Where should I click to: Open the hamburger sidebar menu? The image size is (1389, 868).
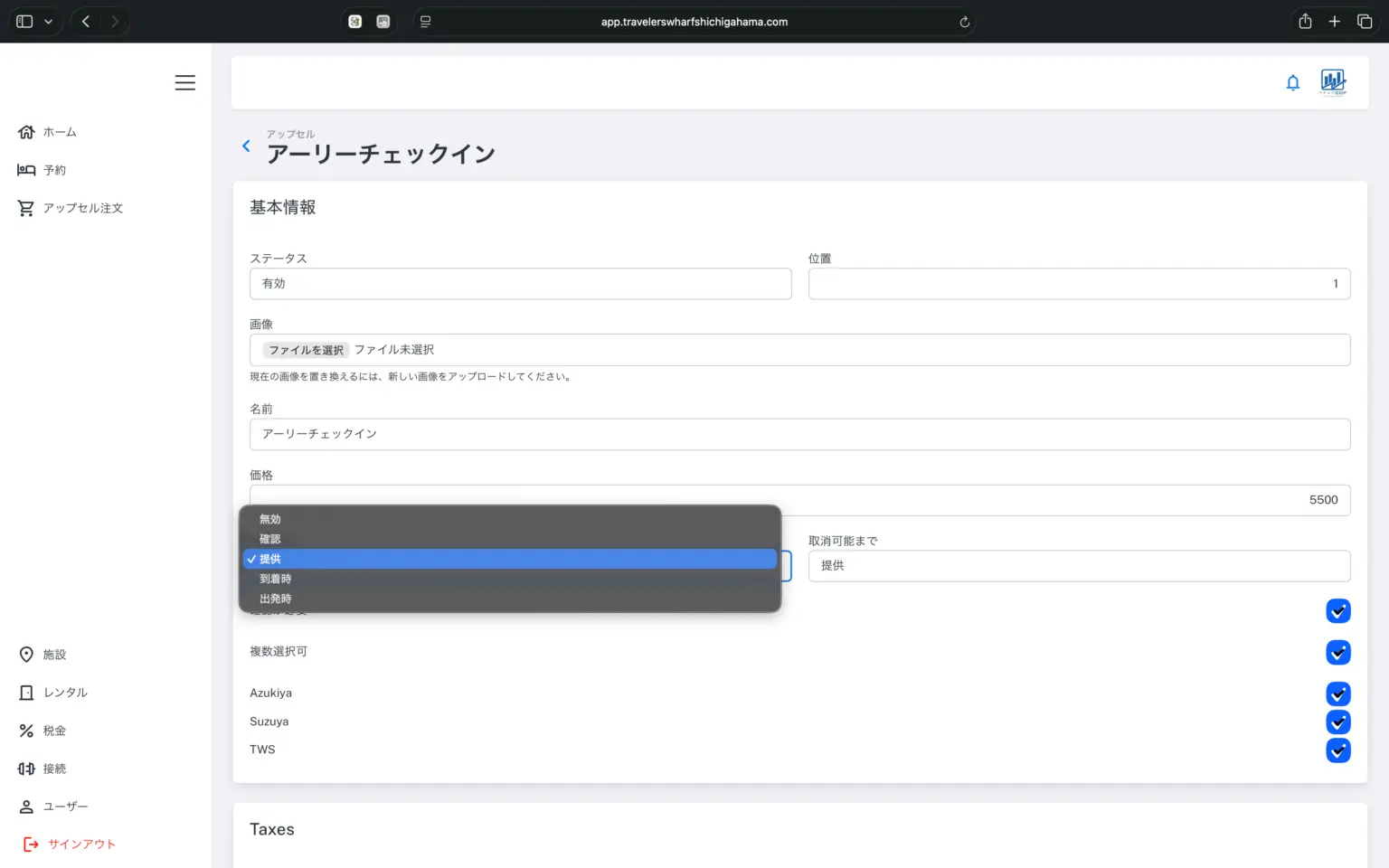click(184, 82)
